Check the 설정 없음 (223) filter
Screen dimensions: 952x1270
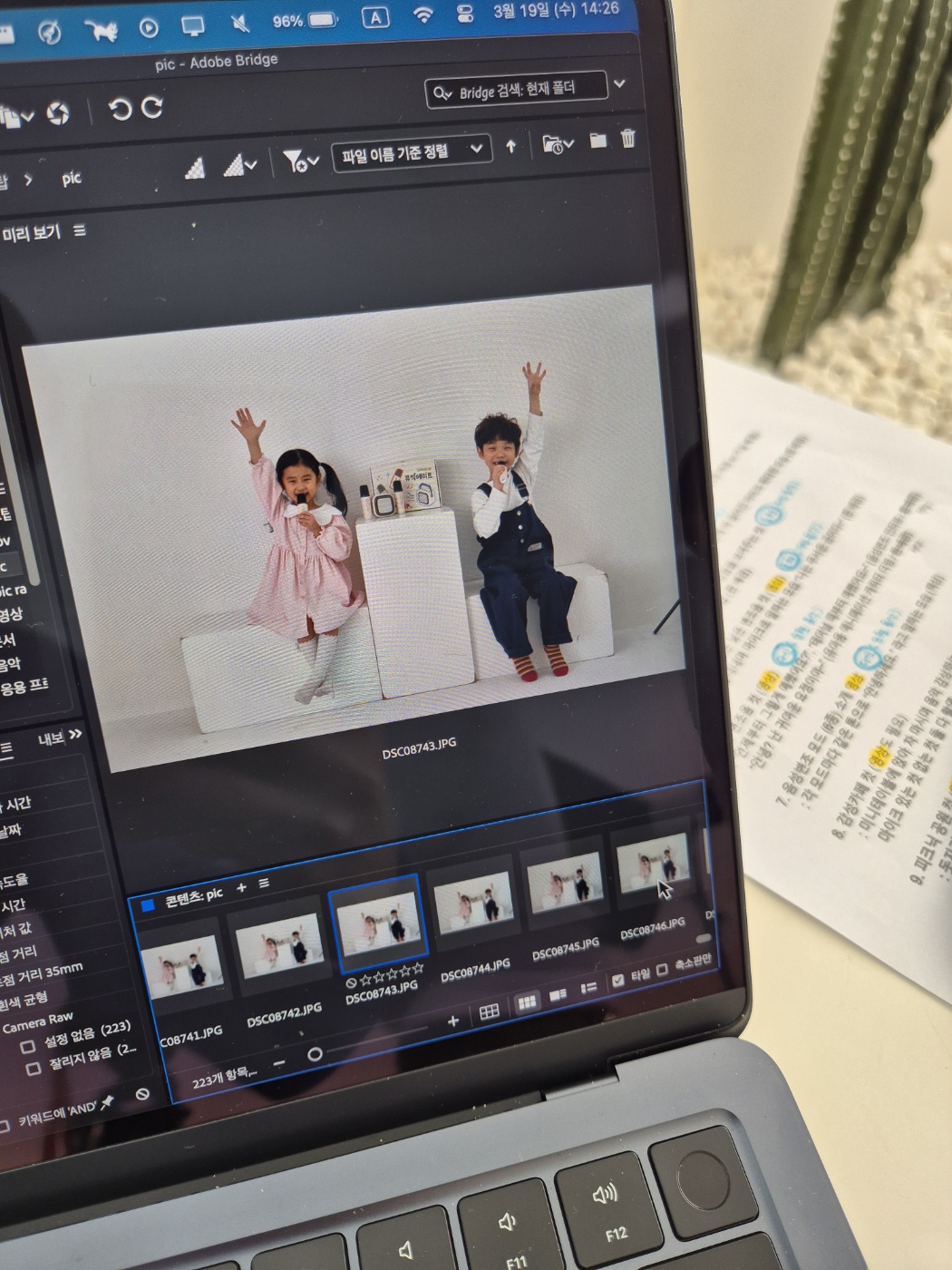tap(28, 1047)
